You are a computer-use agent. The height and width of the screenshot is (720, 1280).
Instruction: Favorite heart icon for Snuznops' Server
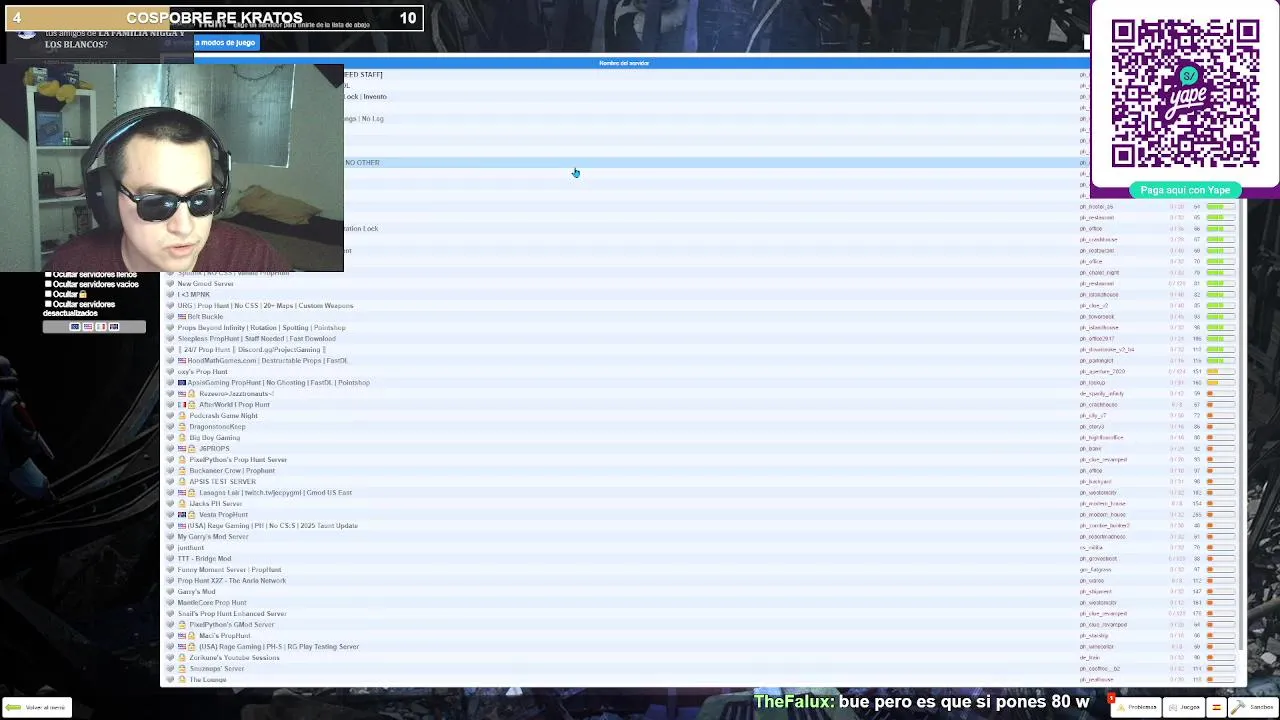[x=170, y=669]
